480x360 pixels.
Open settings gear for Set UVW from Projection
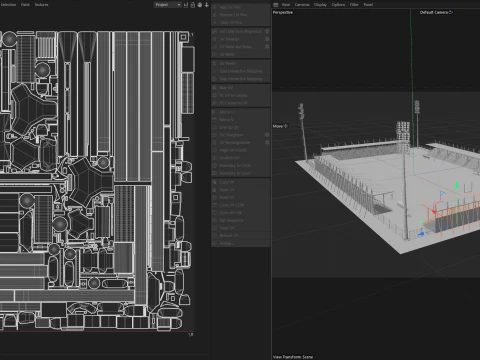click(267, 31)
